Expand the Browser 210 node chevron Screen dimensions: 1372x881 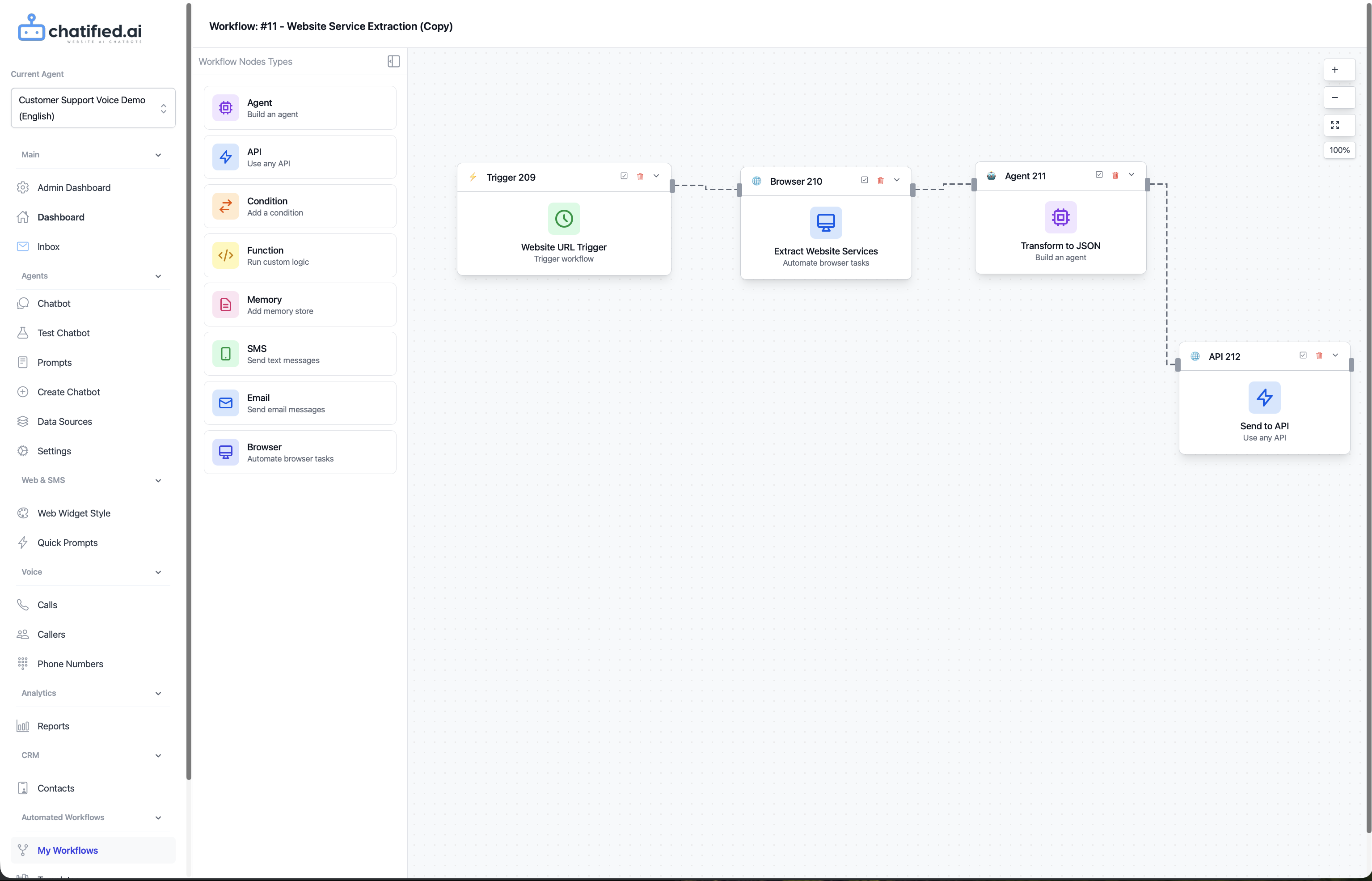(896, 180)
